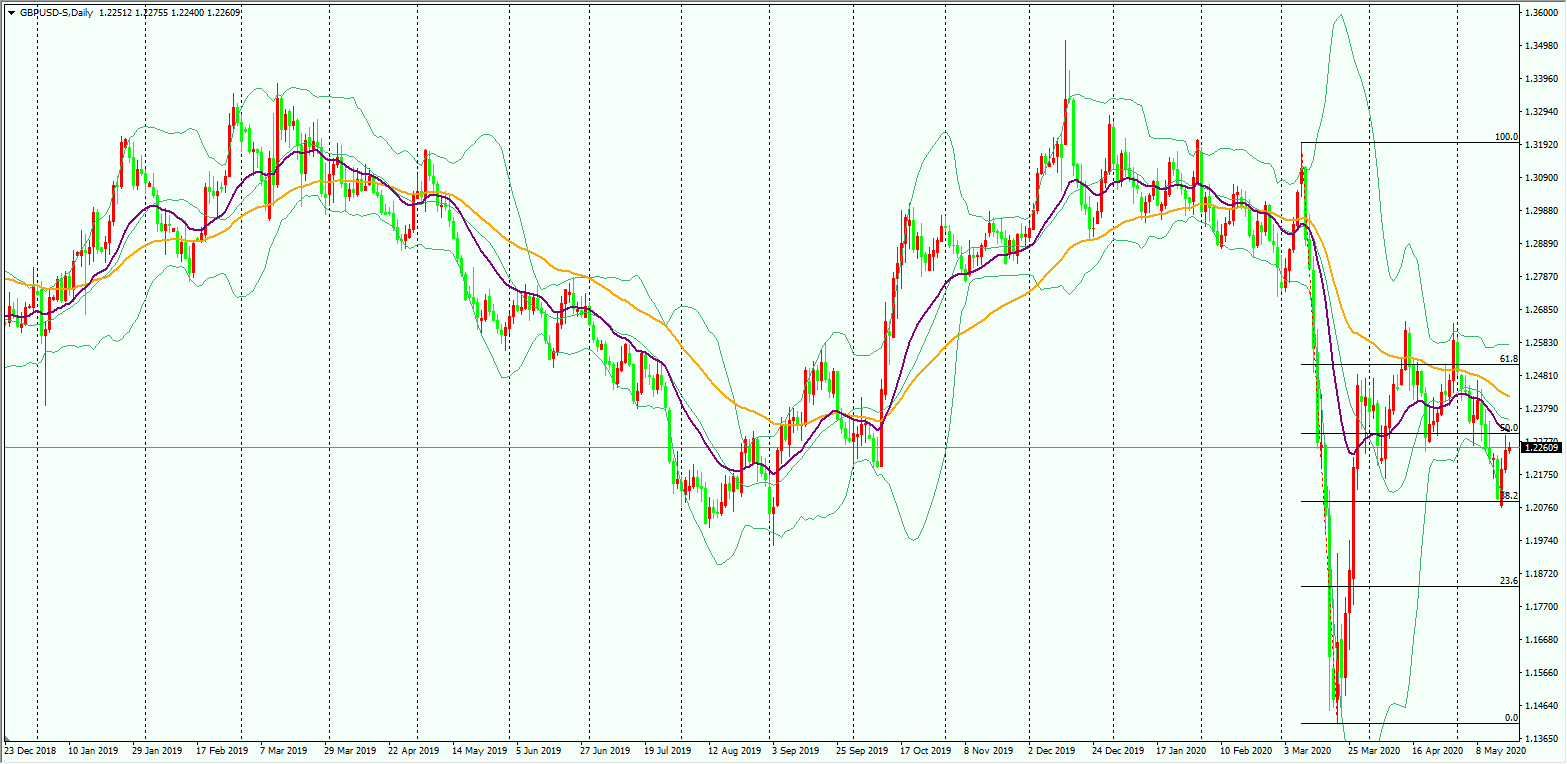This screenshot has height=764, width=1567.
Task: Click the 16 Apr 2020 date label
Action: coord(1436,749)
